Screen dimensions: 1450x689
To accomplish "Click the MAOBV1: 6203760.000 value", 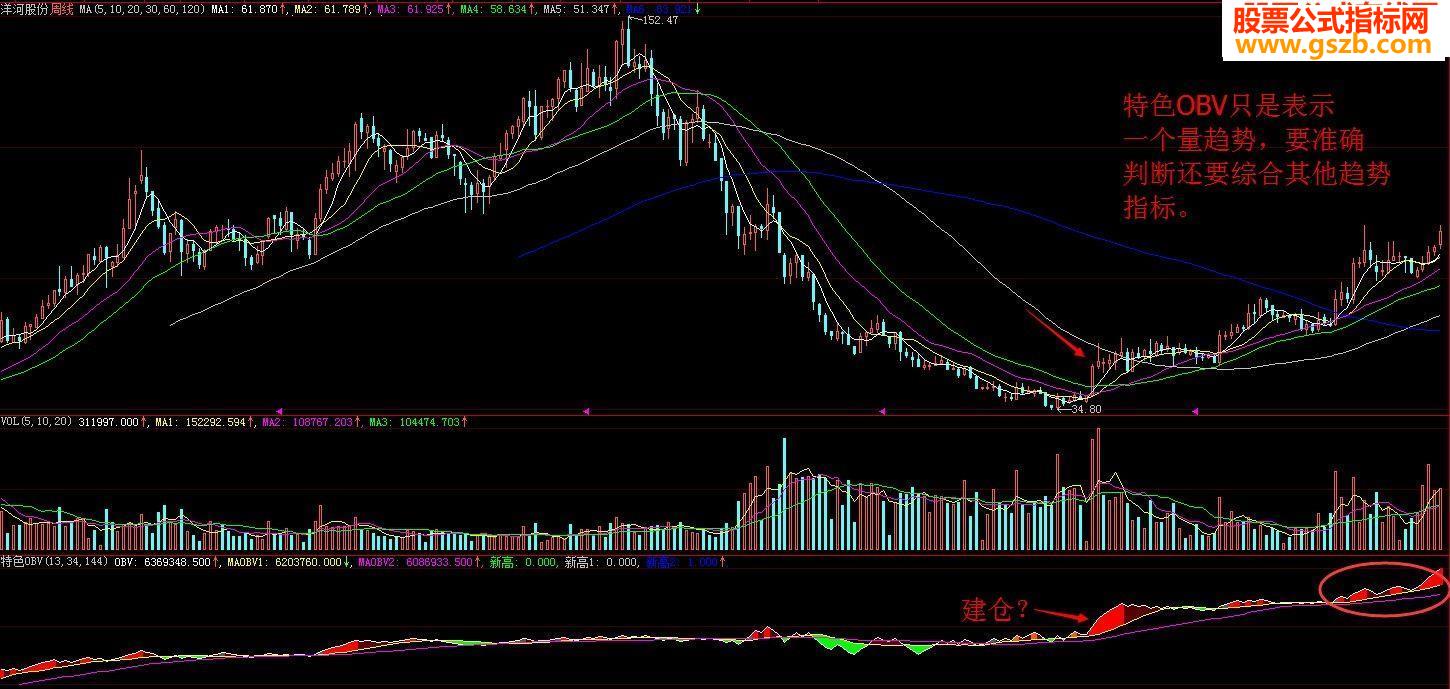I will (x=286, y=562).
